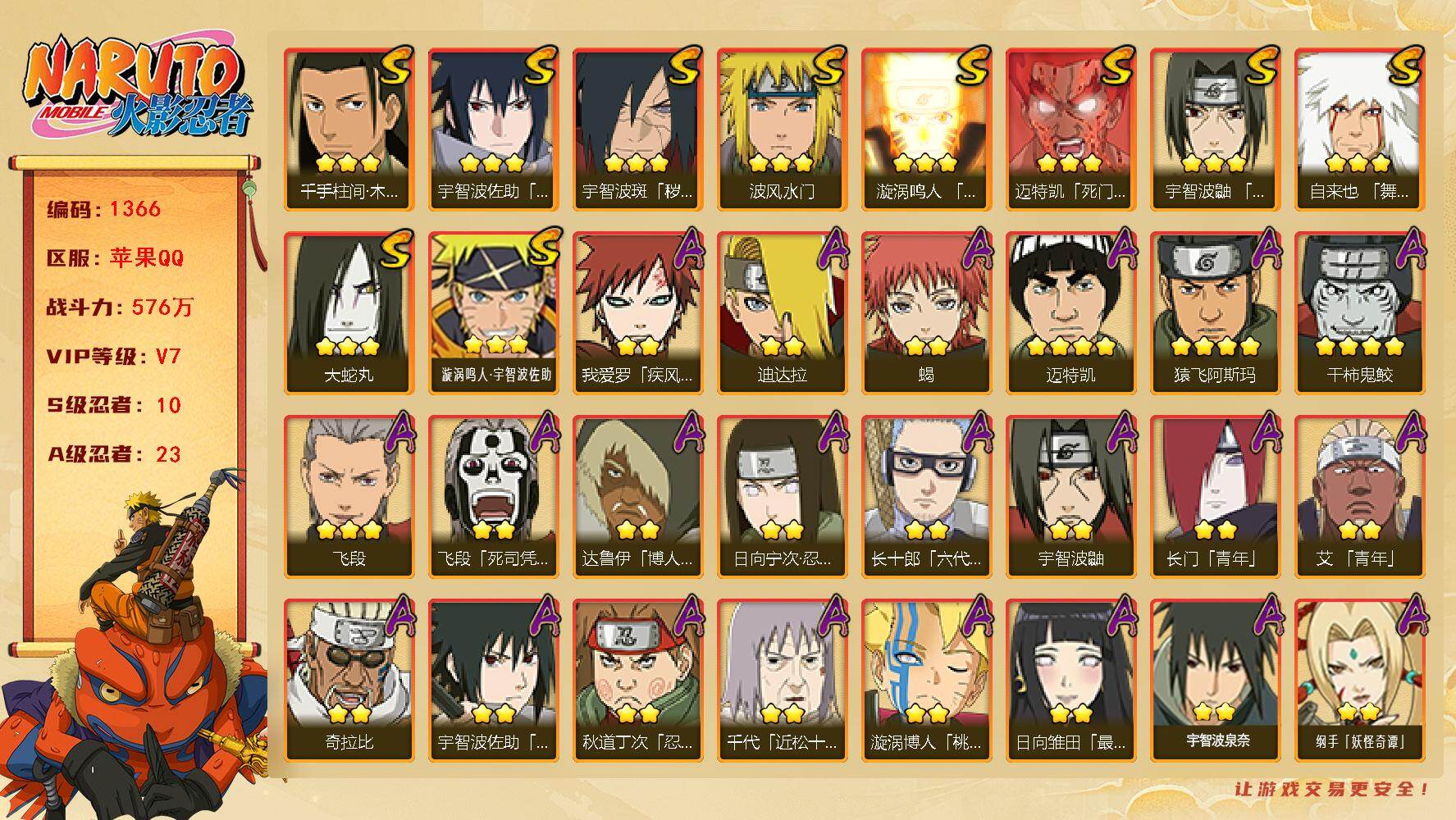
Task: Click the 长门「青年」 card name
Action: 1215,559
